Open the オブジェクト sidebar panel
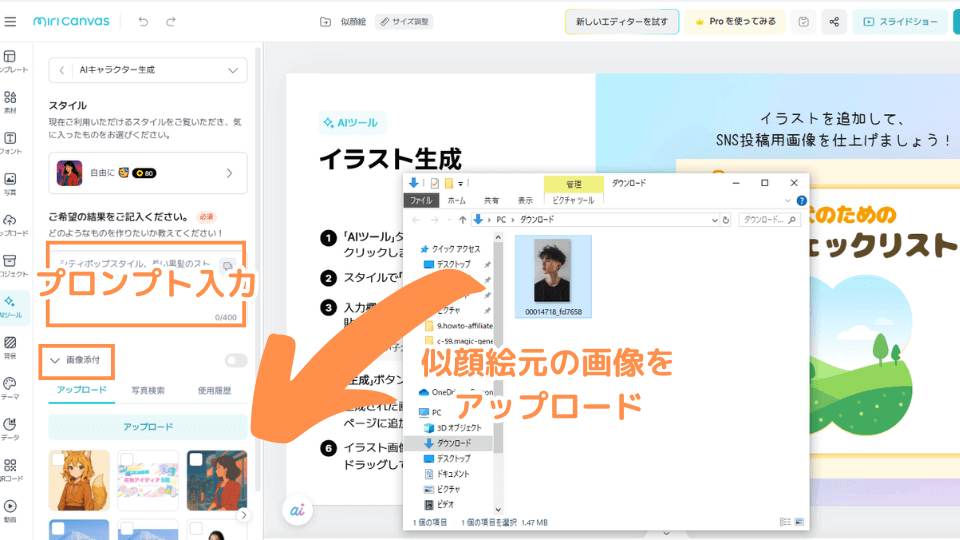 (10, 266)
